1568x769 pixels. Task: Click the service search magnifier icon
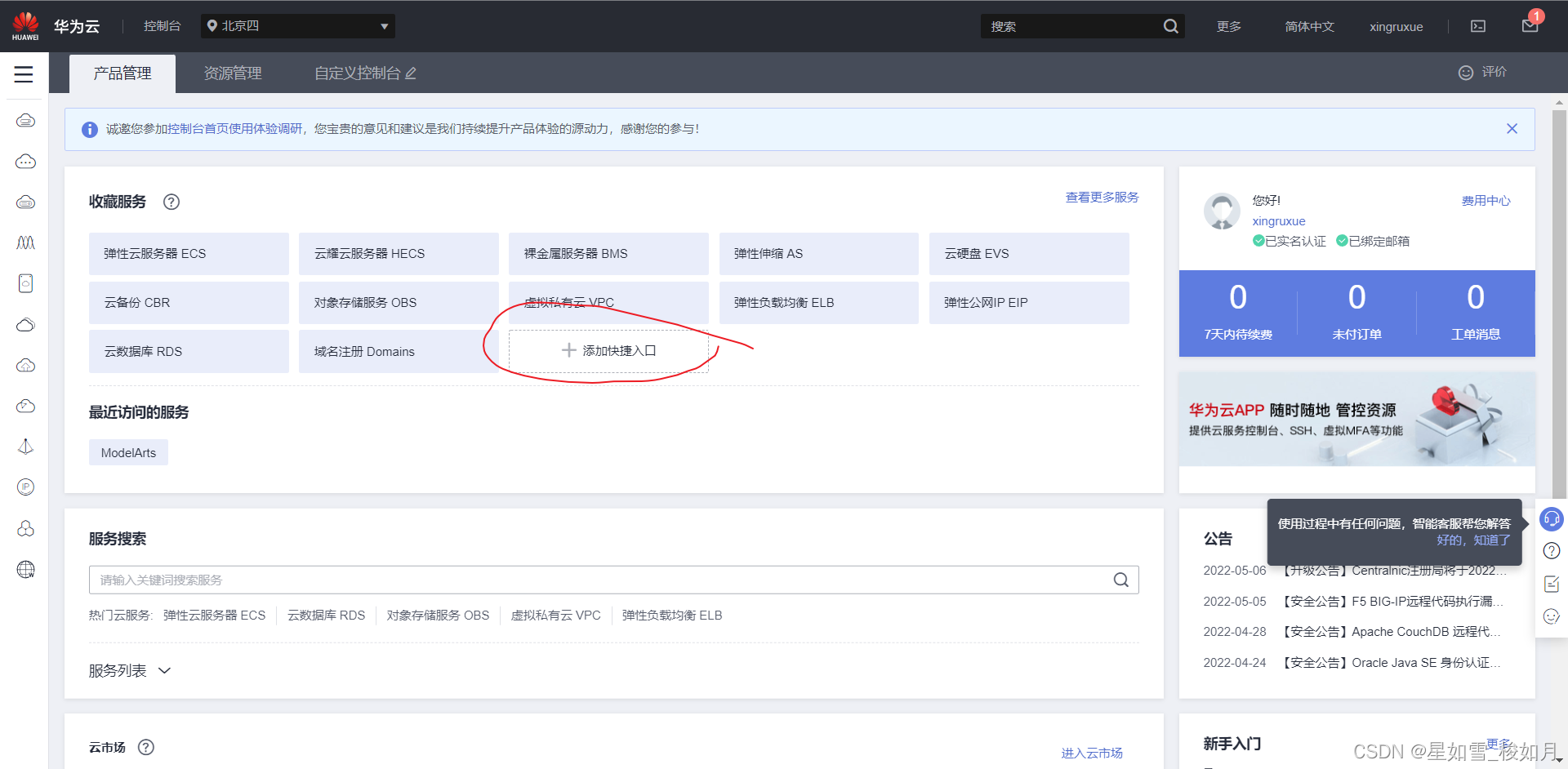click(x=1121, y=580)
